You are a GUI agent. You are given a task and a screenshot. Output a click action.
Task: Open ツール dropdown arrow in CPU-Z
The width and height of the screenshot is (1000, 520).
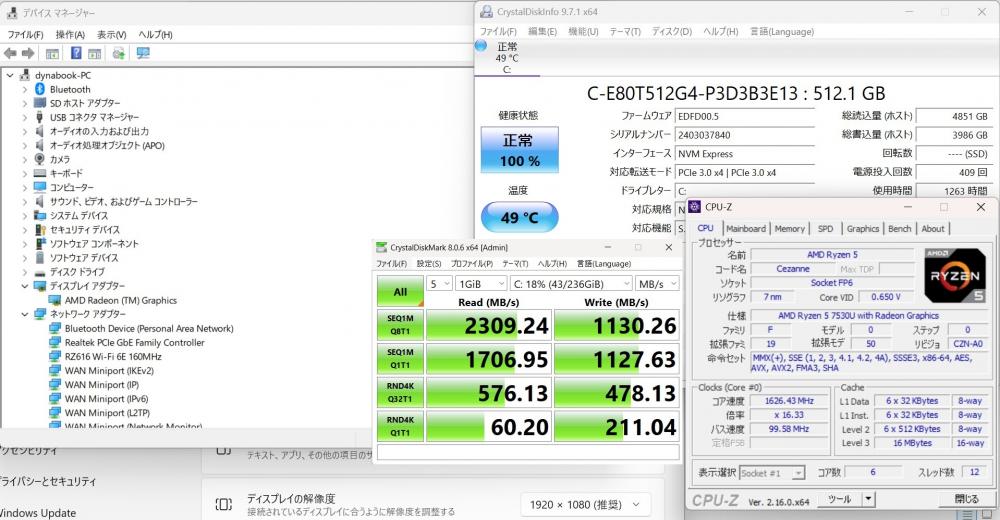pos(868,499)
